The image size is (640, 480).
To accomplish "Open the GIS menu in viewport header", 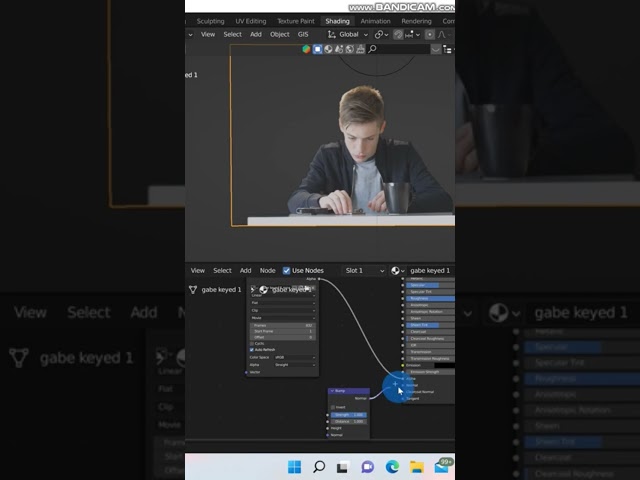I will pyautogui.click(x=303, y=35).
